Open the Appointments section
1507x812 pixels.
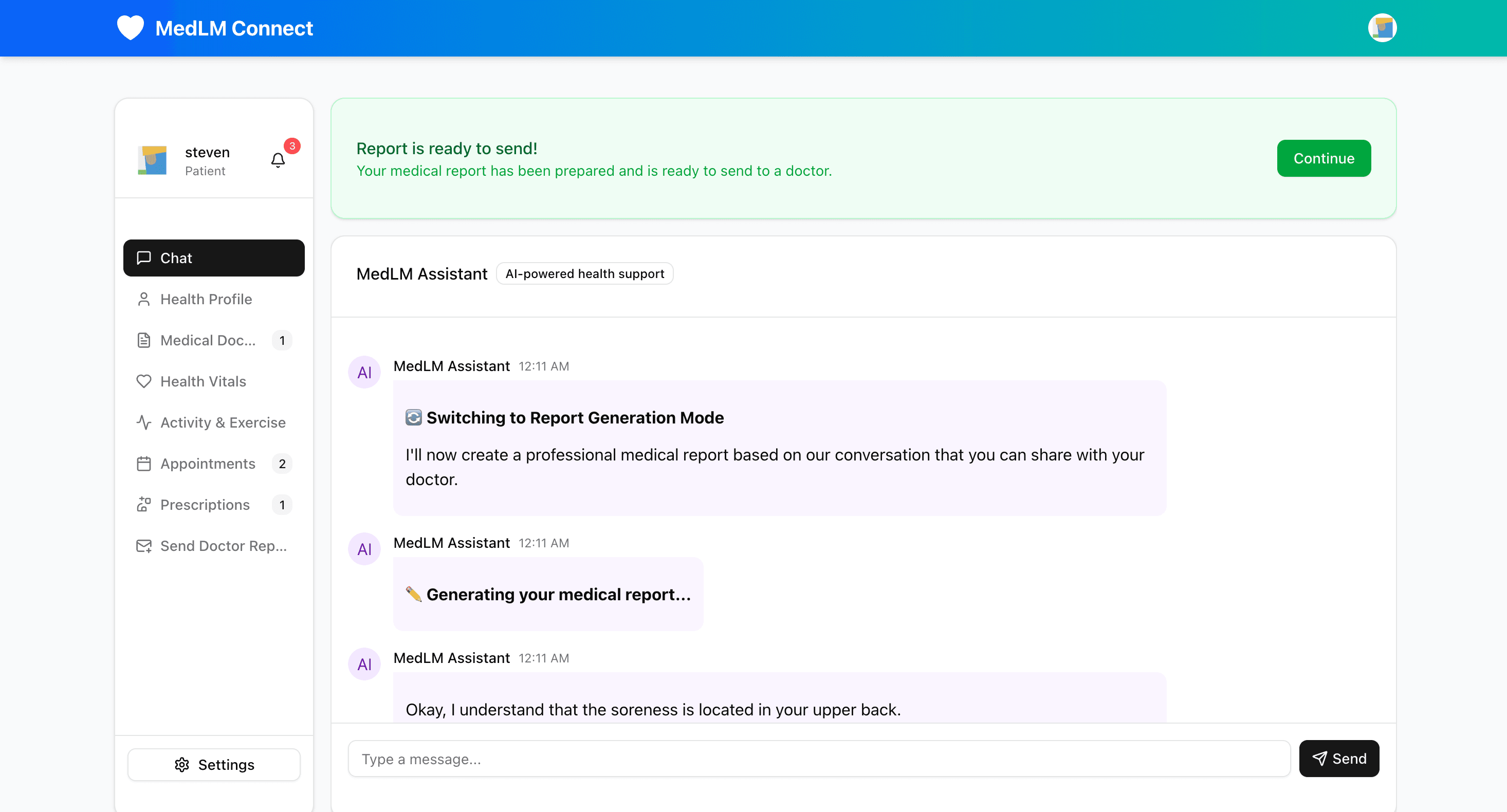tap(208, 464)
